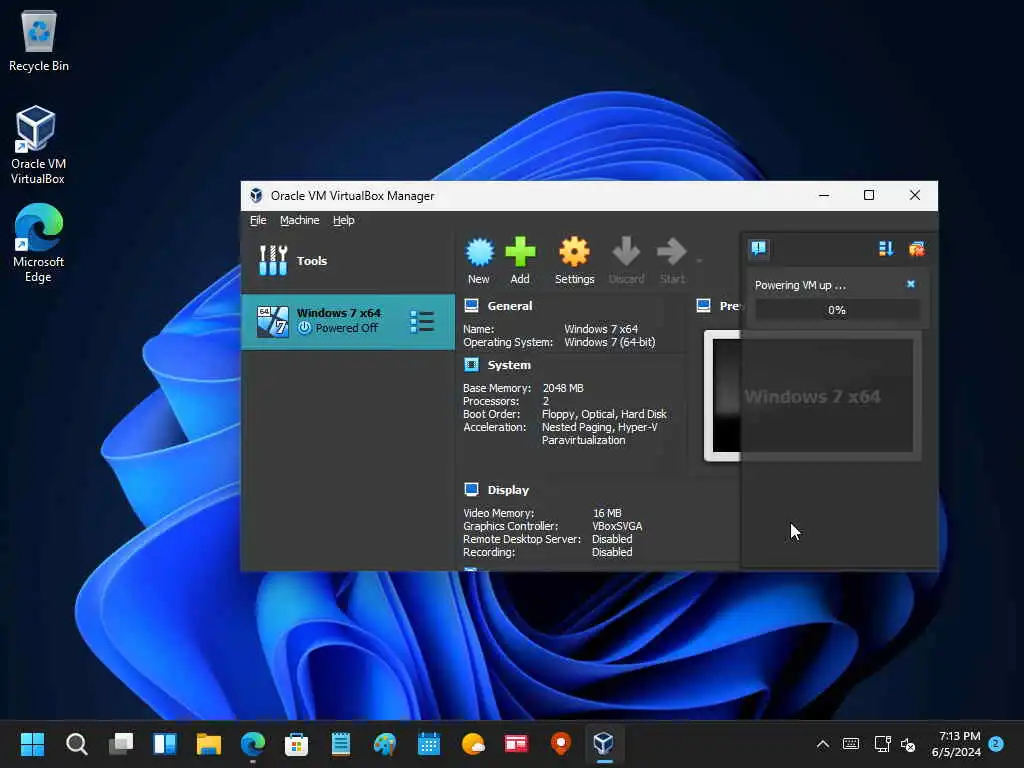Open Notepad from the taskbar
This screenshot has width=1024, height=768.
tap(341, 744)
